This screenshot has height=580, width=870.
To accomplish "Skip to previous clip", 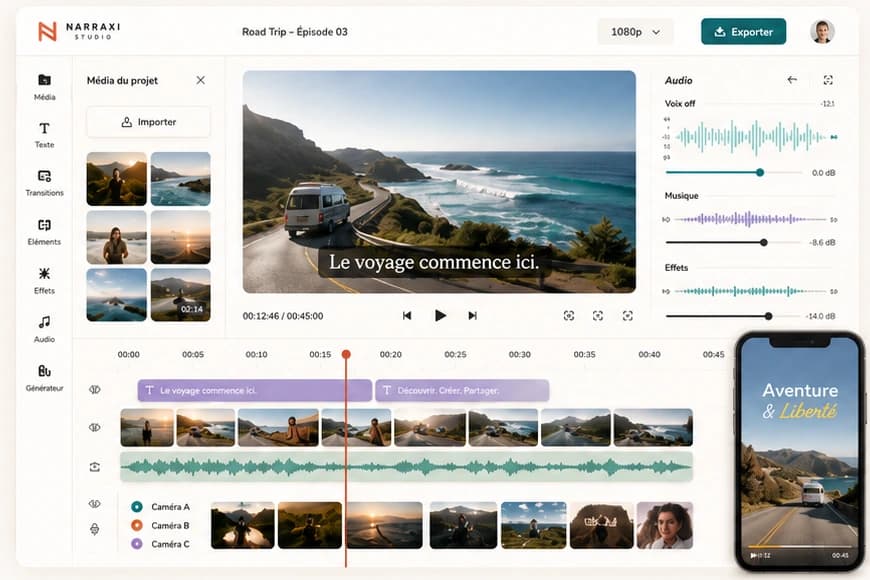I will tap(407, 316).
